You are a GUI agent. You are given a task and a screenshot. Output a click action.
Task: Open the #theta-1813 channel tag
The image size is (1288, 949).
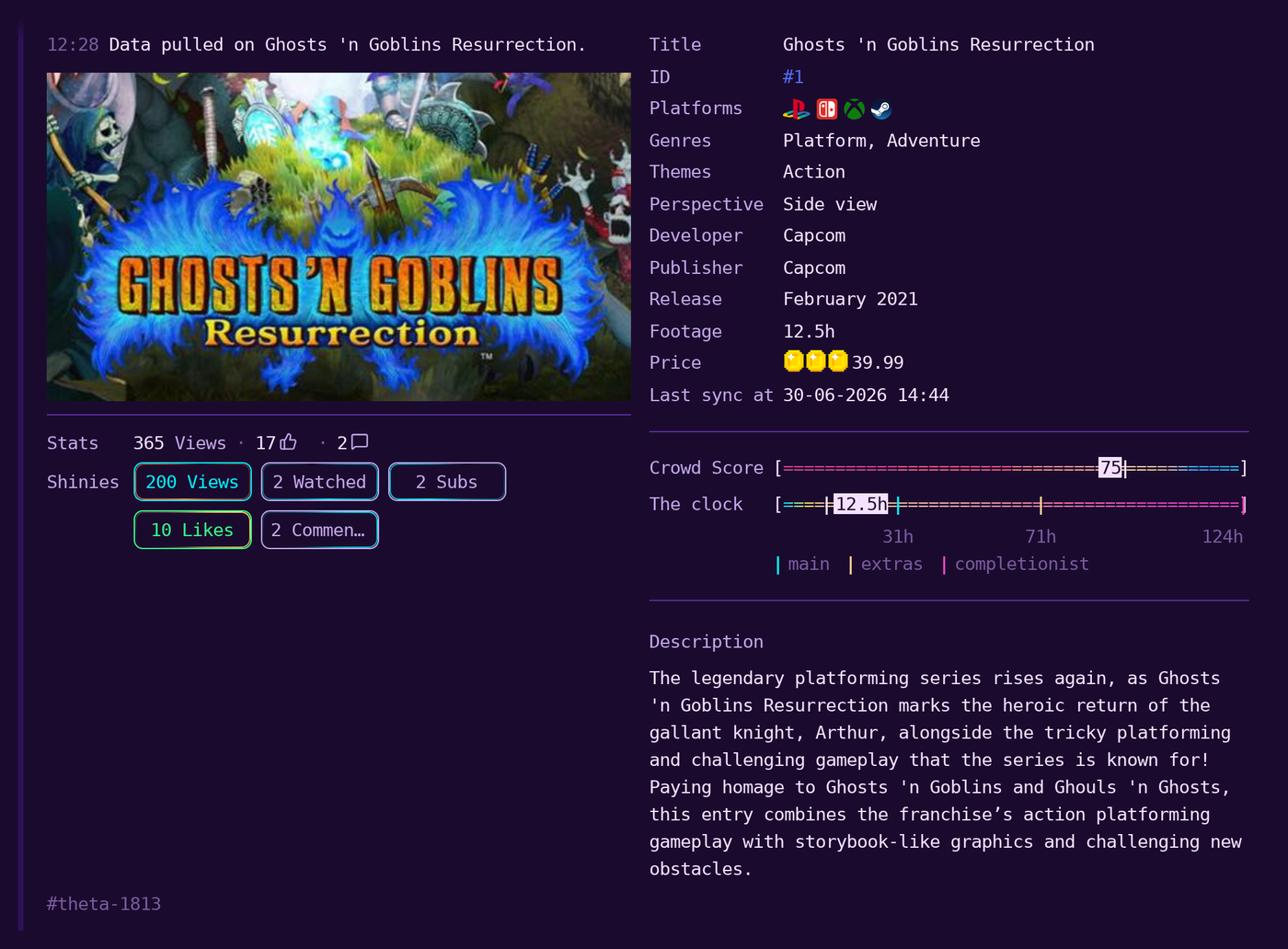pyautogui.click(x=104, y=904)
